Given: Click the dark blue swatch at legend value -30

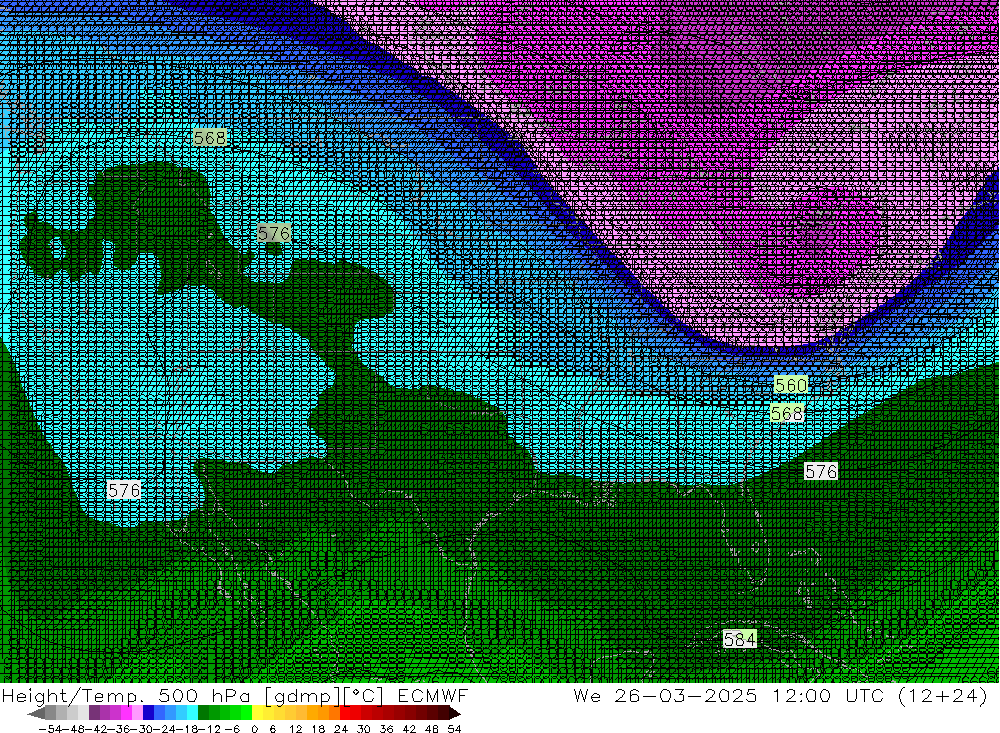Looking at the screenshot, I should 149,713.
